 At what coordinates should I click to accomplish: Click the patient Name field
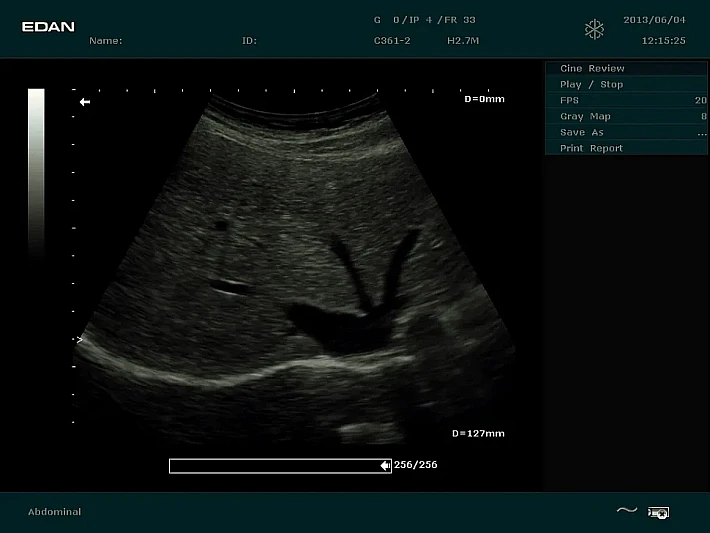[x=106, y=41]
